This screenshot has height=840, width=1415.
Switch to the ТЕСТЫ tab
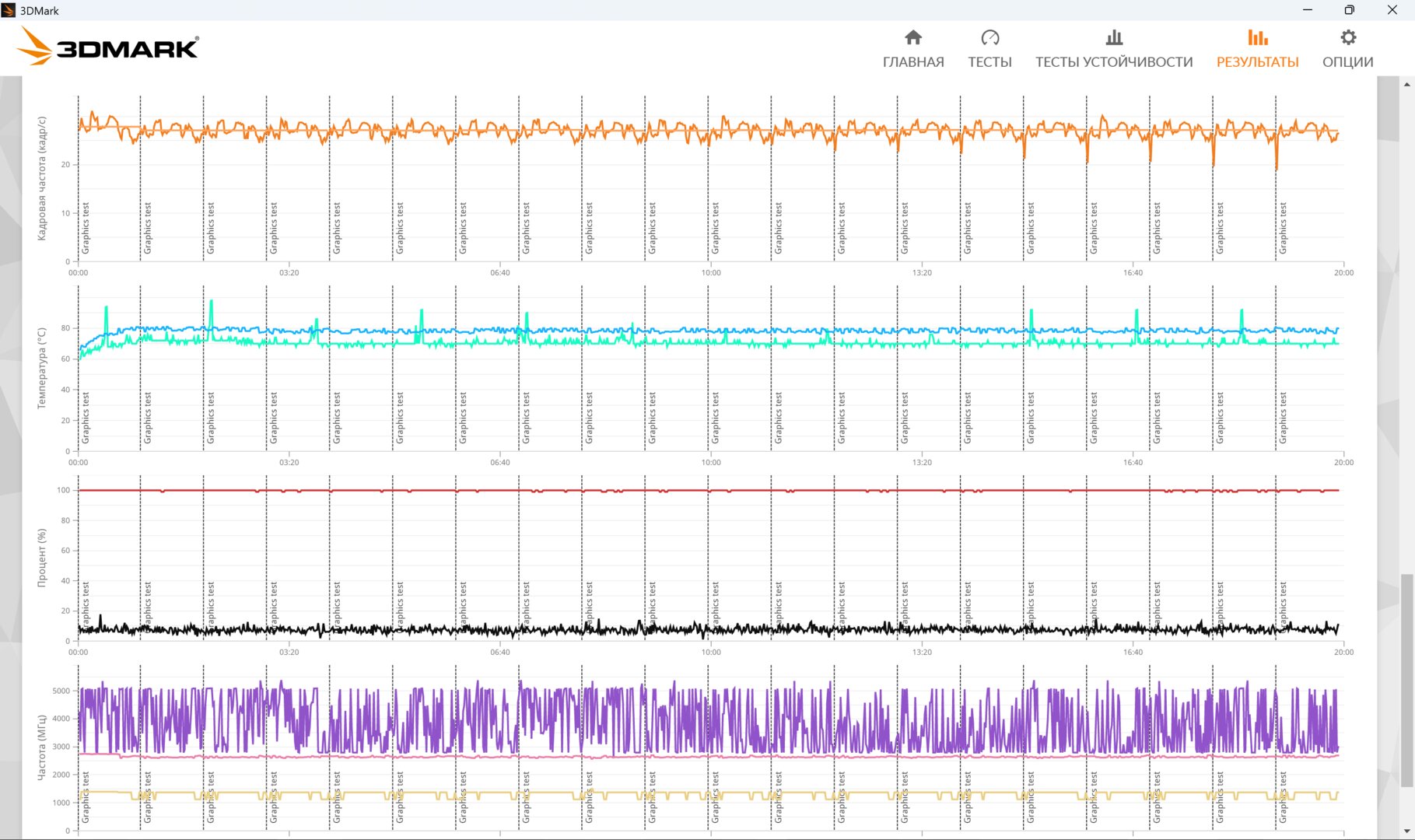989,62
